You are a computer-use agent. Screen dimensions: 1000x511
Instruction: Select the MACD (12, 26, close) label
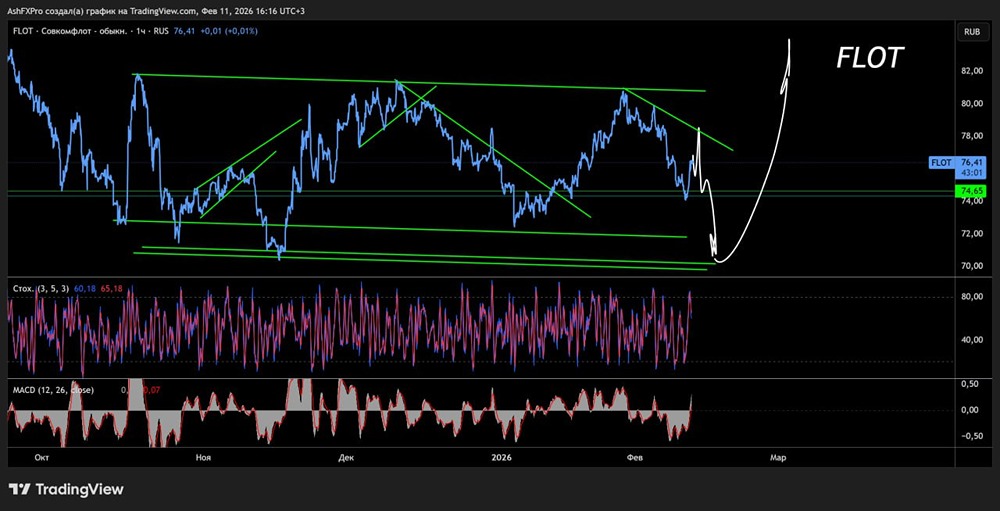pyautogui.click(x=53, y=389)
